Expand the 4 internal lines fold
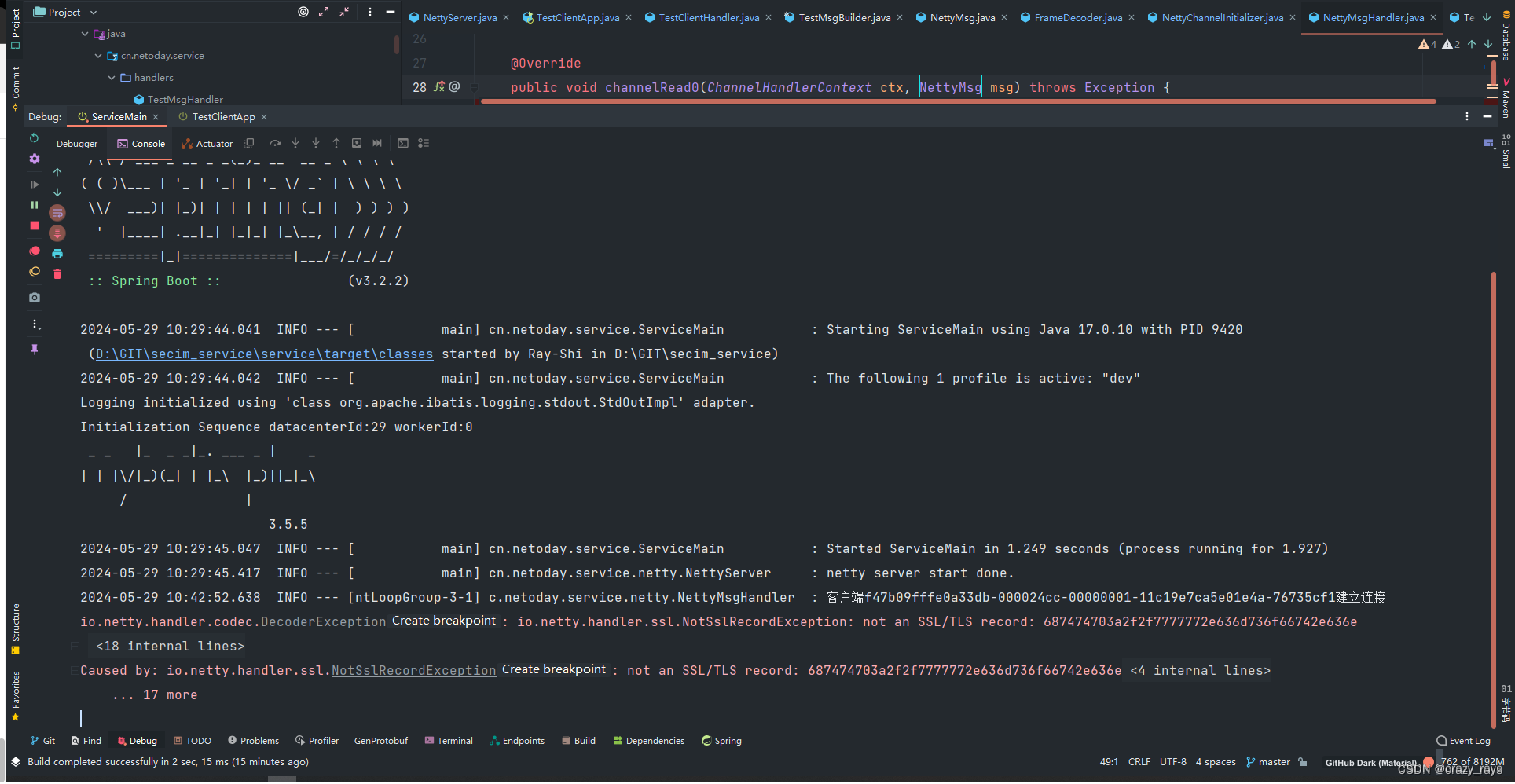 point(1200,671)
